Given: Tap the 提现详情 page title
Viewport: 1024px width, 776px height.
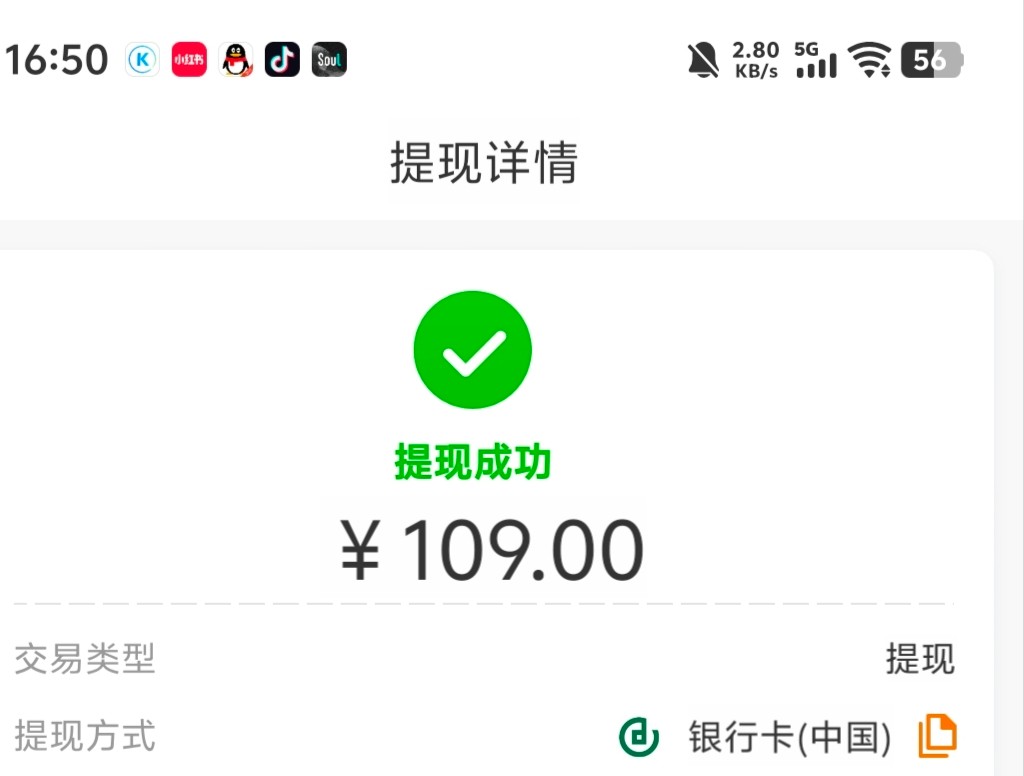Looking at the screenshot, I should (484, 163).
